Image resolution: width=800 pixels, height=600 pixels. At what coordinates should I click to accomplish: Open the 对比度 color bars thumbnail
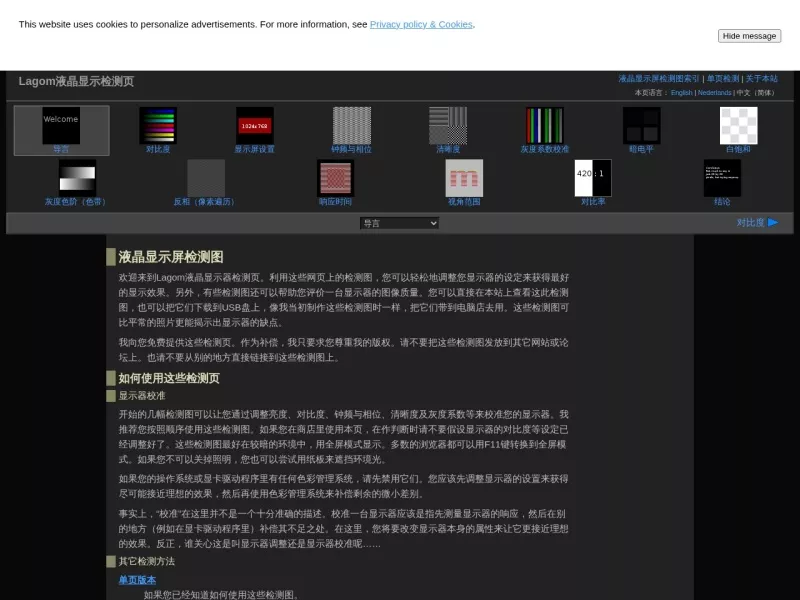click(x=158, y=126)
